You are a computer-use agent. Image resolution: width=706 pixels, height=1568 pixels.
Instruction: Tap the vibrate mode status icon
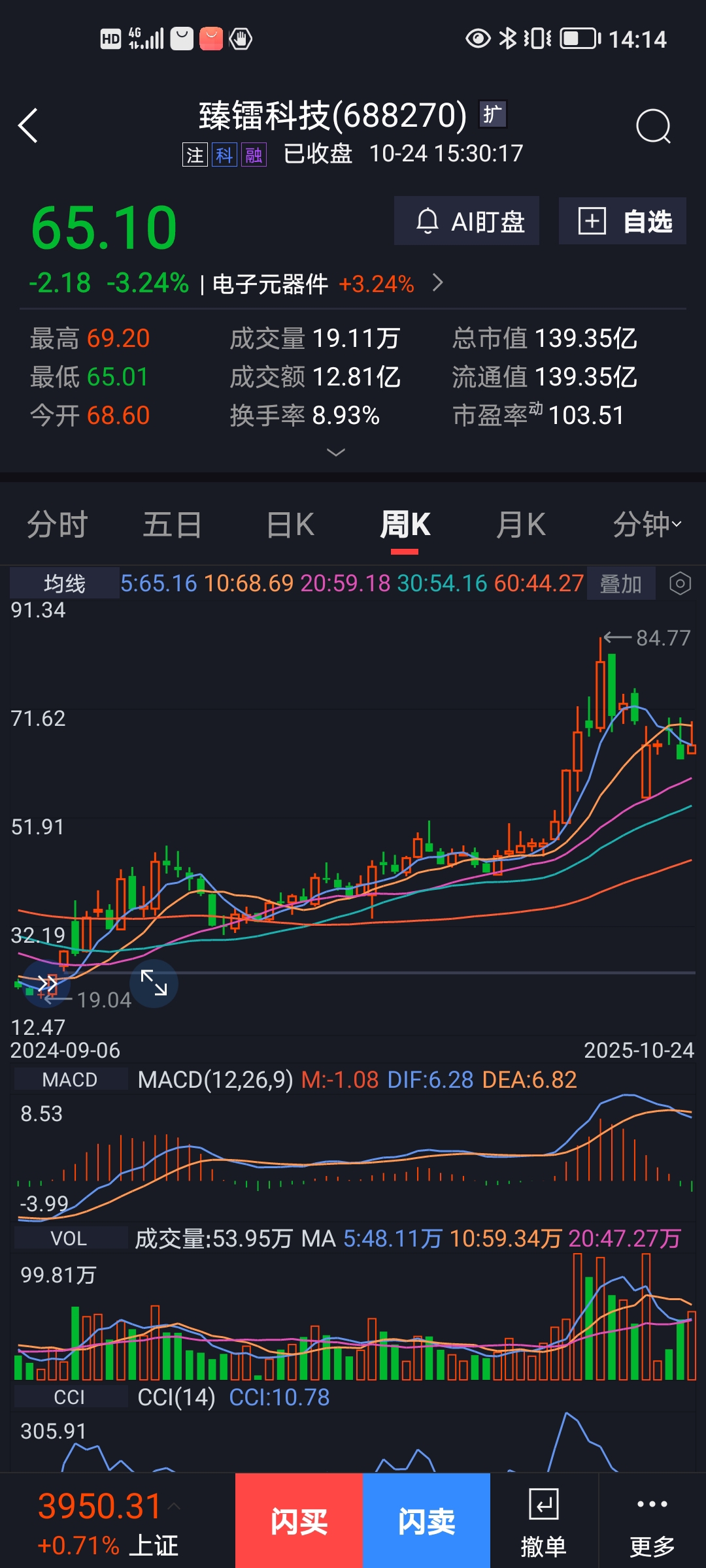click(537, 39)
